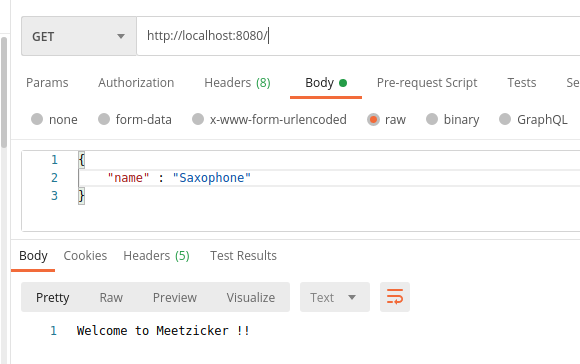Click the left panel vertical scrollbar
Screen dimensions: 580x364
pos(4,92)
